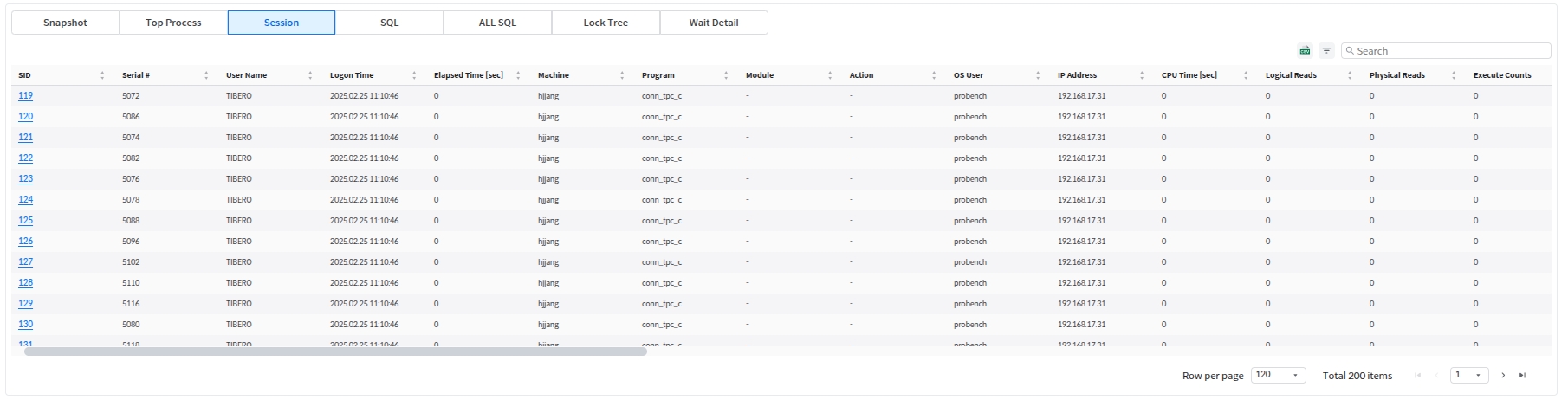Jump to the last page
The image size is (1568, 400).
point(1522,376)
